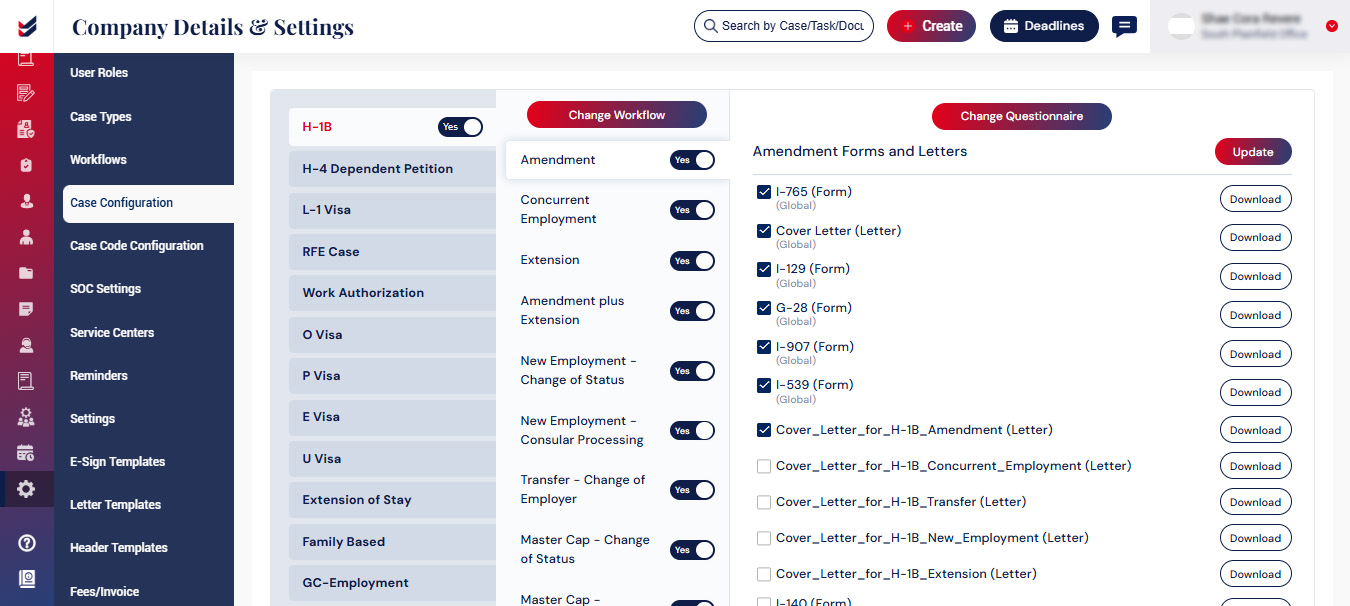Click the Change Workflow button

coord(617,115)
